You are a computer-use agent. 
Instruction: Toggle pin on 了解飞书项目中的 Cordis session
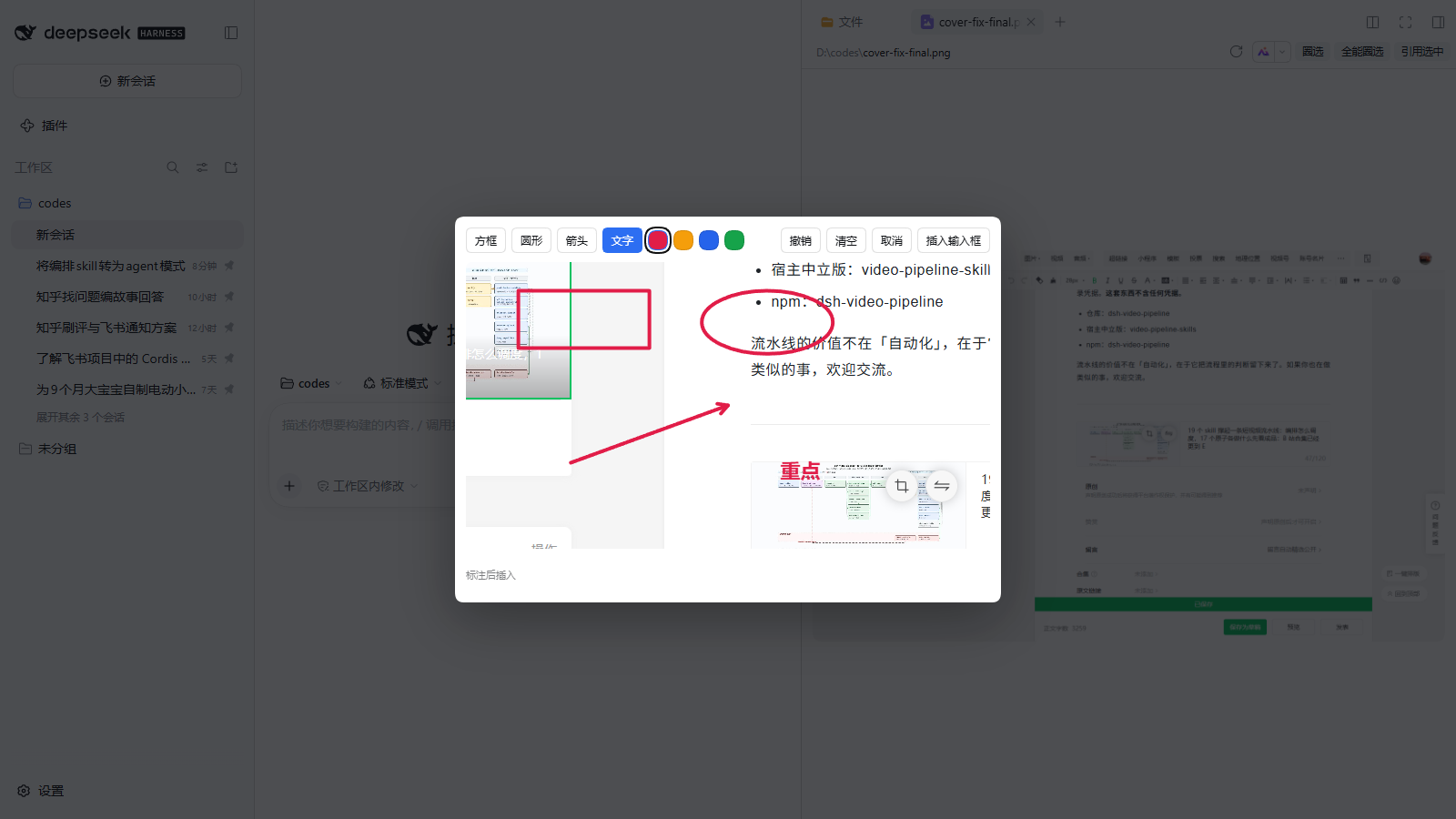tap(229, 359)
